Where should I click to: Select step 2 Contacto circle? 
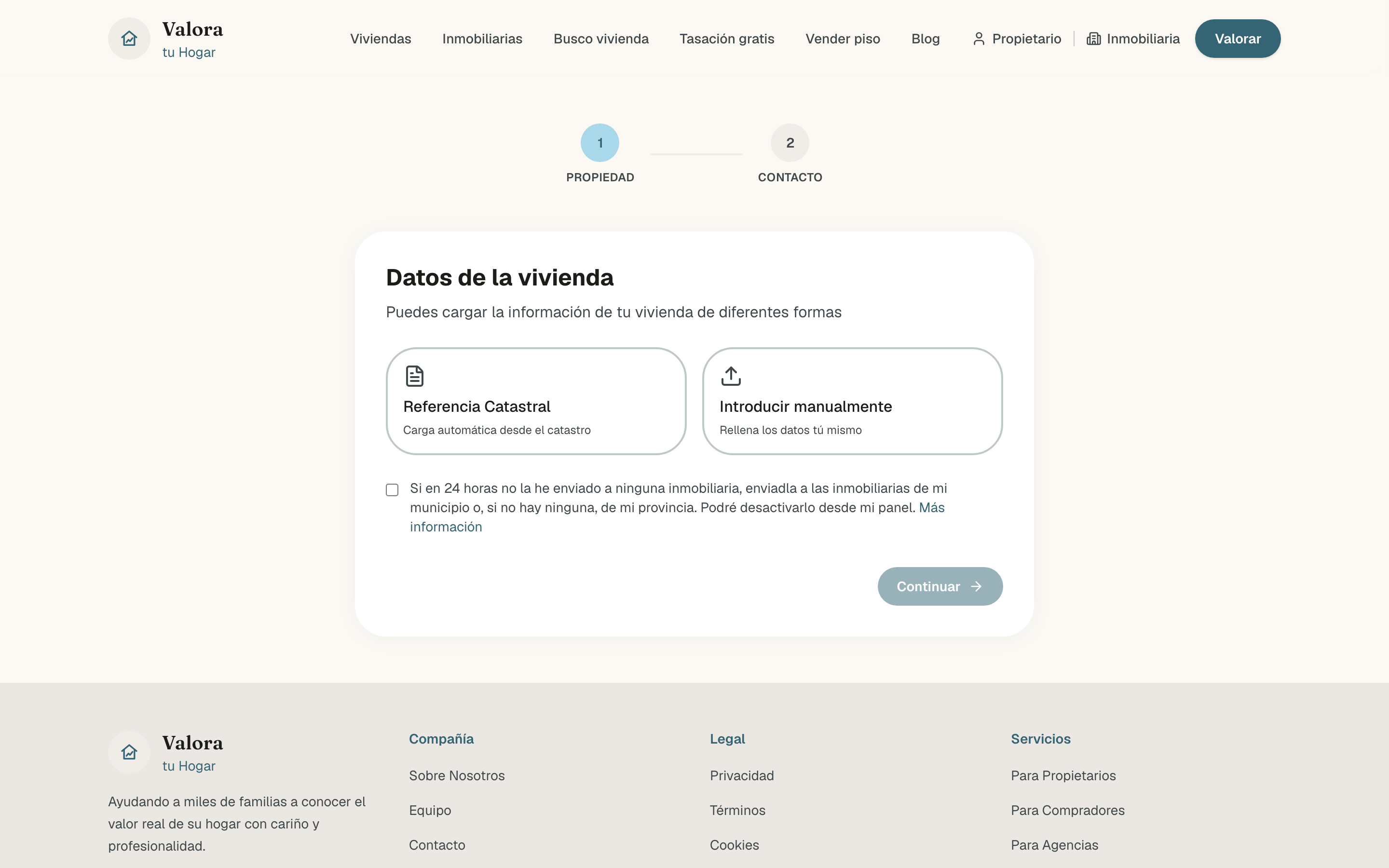pyautogui.click(x=790, y=142)
